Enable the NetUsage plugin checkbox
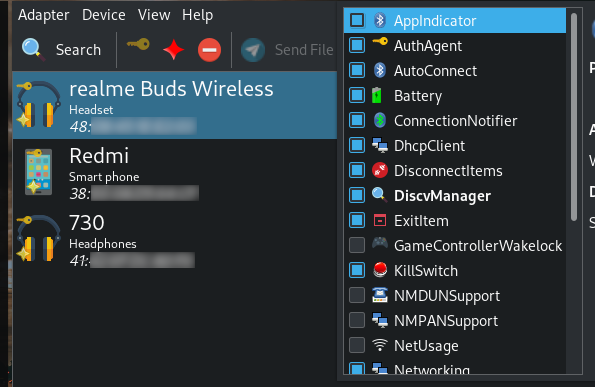This screenshot has width=595, height=387. point(357,345)
